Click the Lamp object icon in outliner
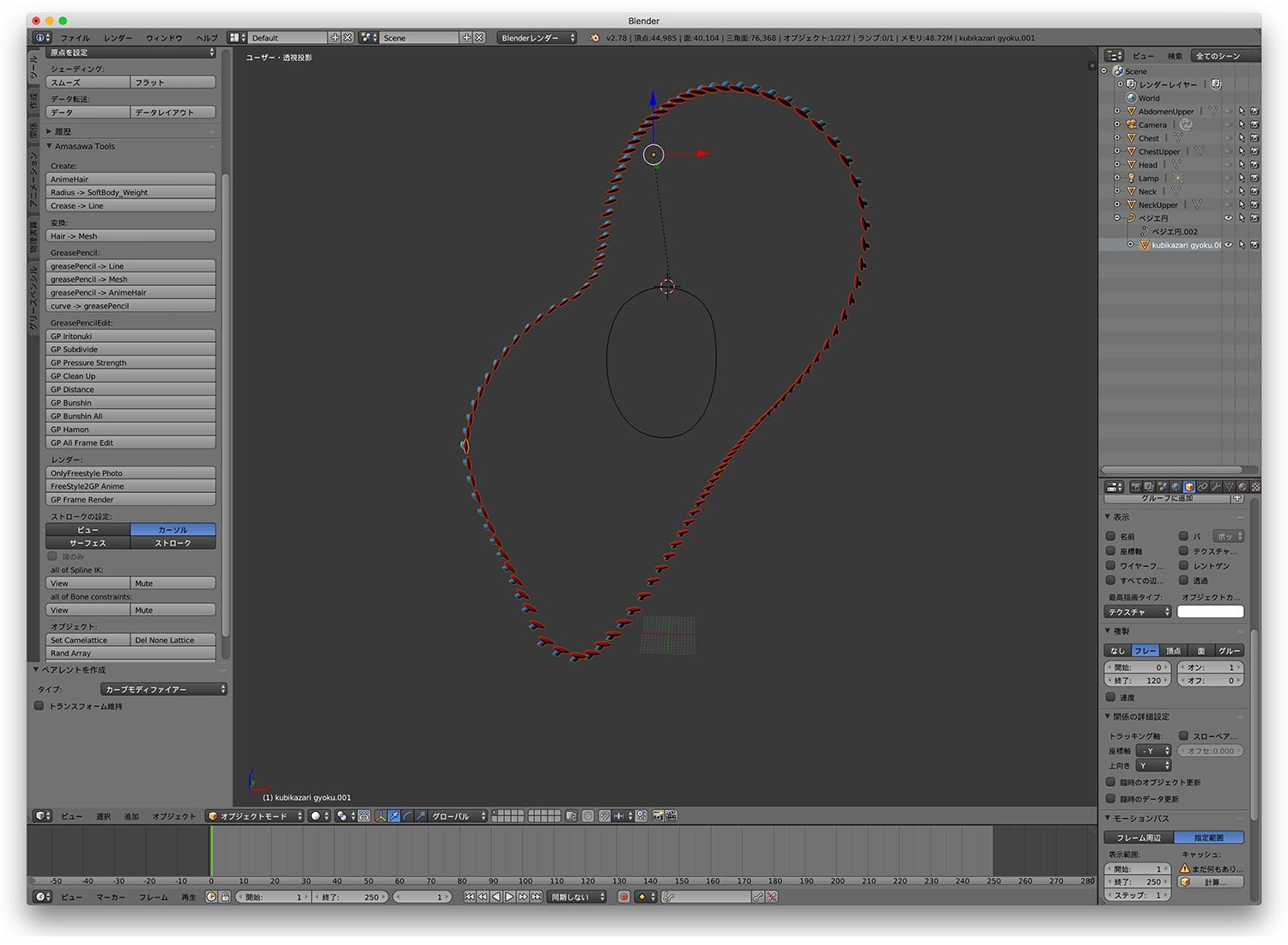1288x945 pixels. tap(1131, 178)
